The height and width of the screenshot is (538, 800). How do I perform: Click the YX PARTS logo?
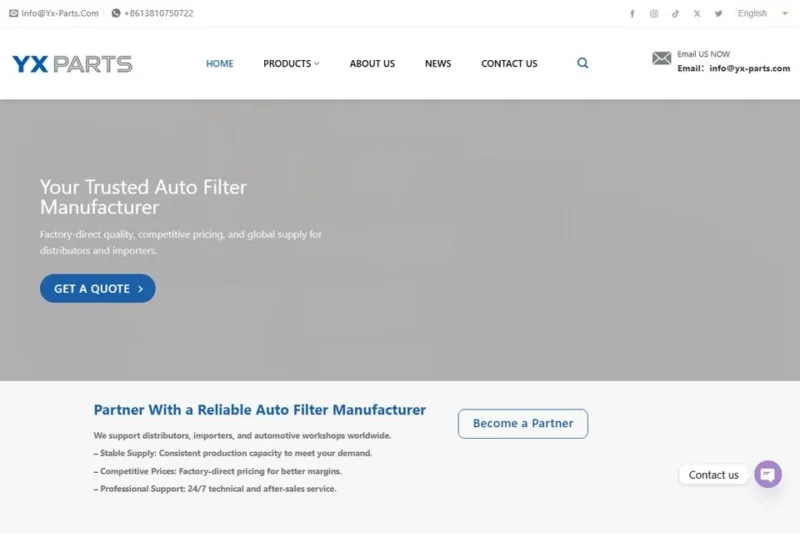[72, 64]
